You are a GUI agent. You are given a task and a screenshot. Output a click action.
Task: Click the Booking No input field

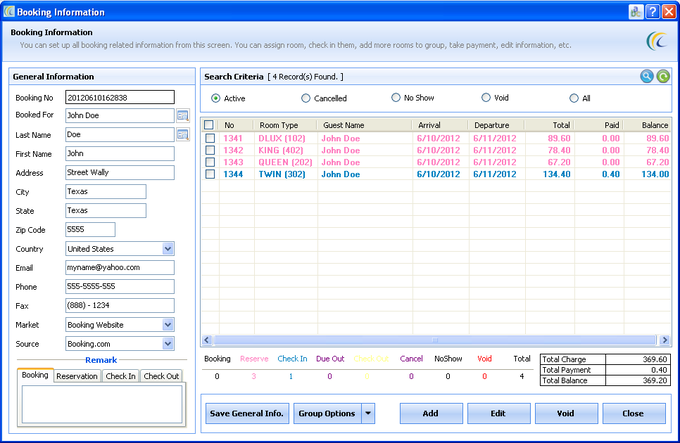pos(120,97)
